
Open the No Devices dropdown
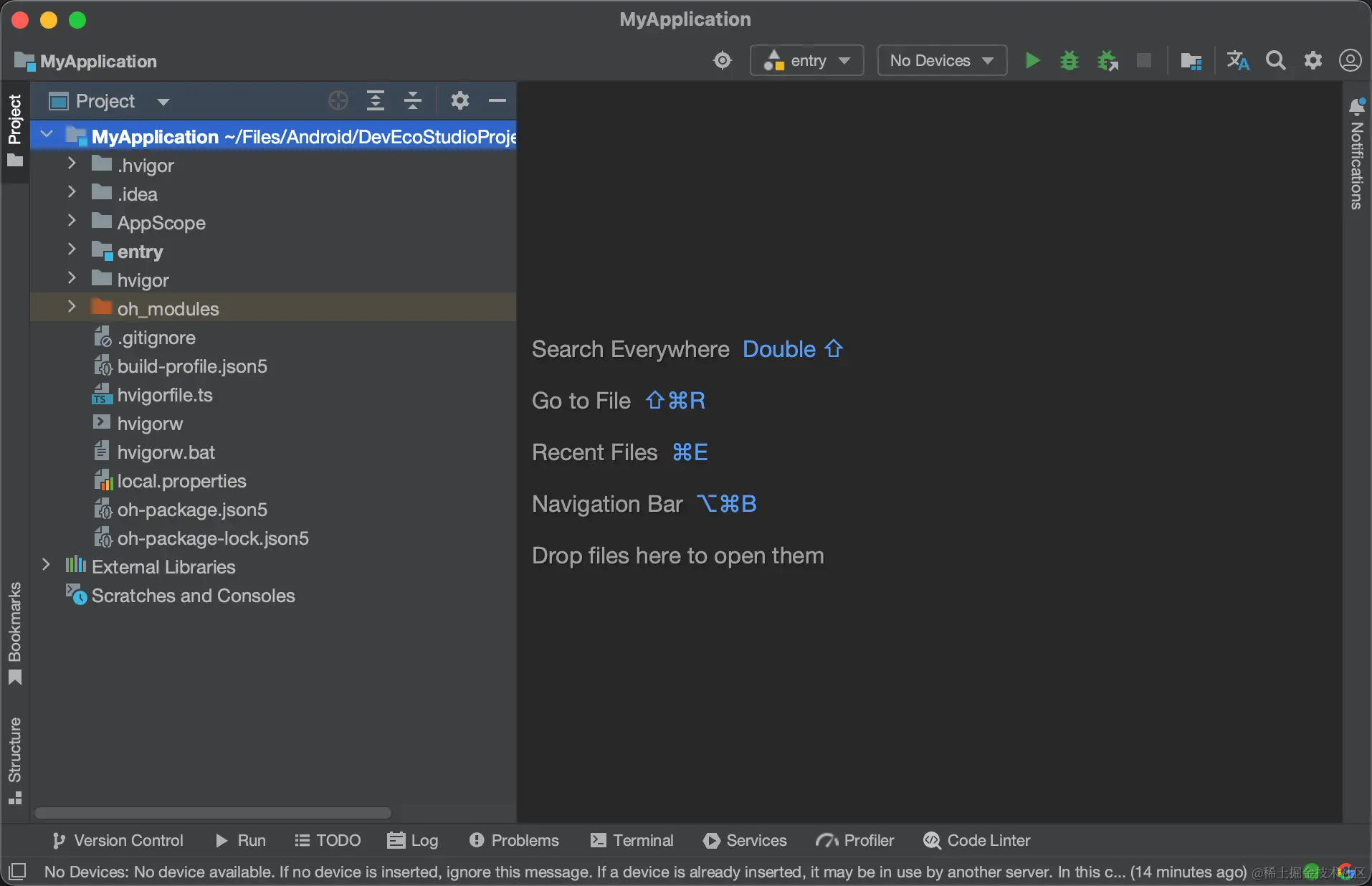click(x=942, y=61)
